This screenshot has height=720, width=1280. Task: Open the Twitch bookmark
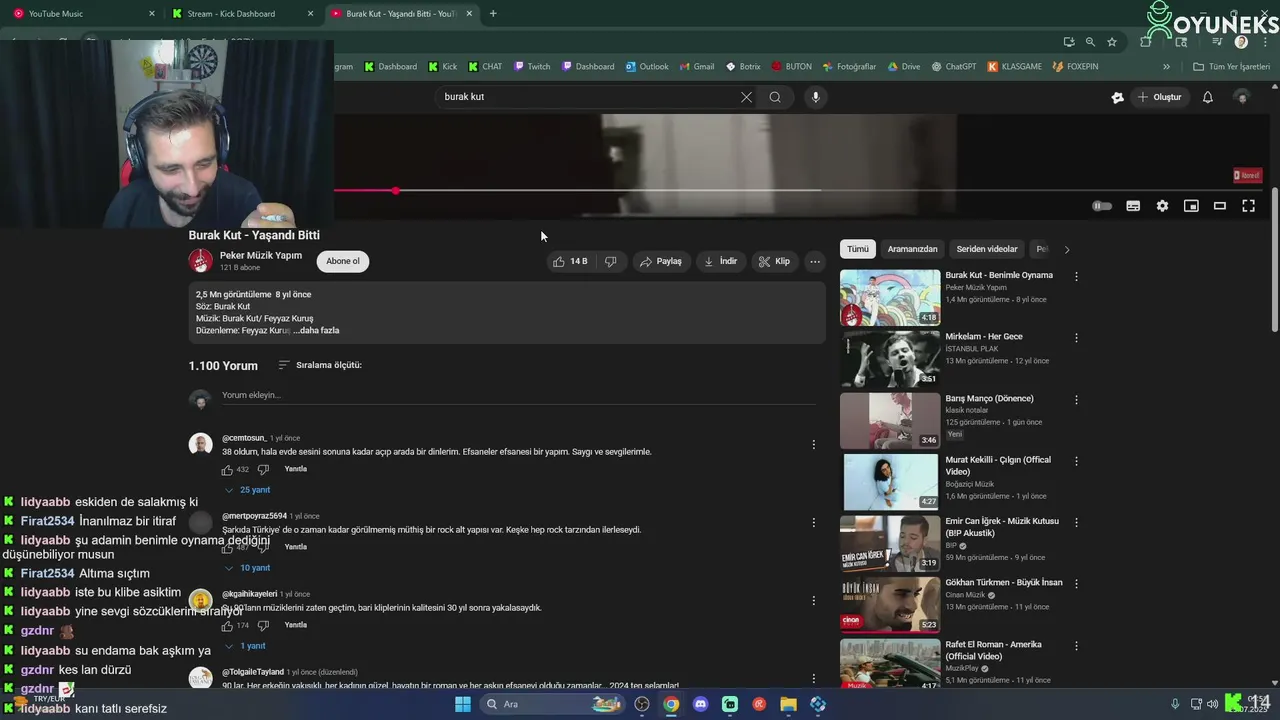(x=532, y=67)
